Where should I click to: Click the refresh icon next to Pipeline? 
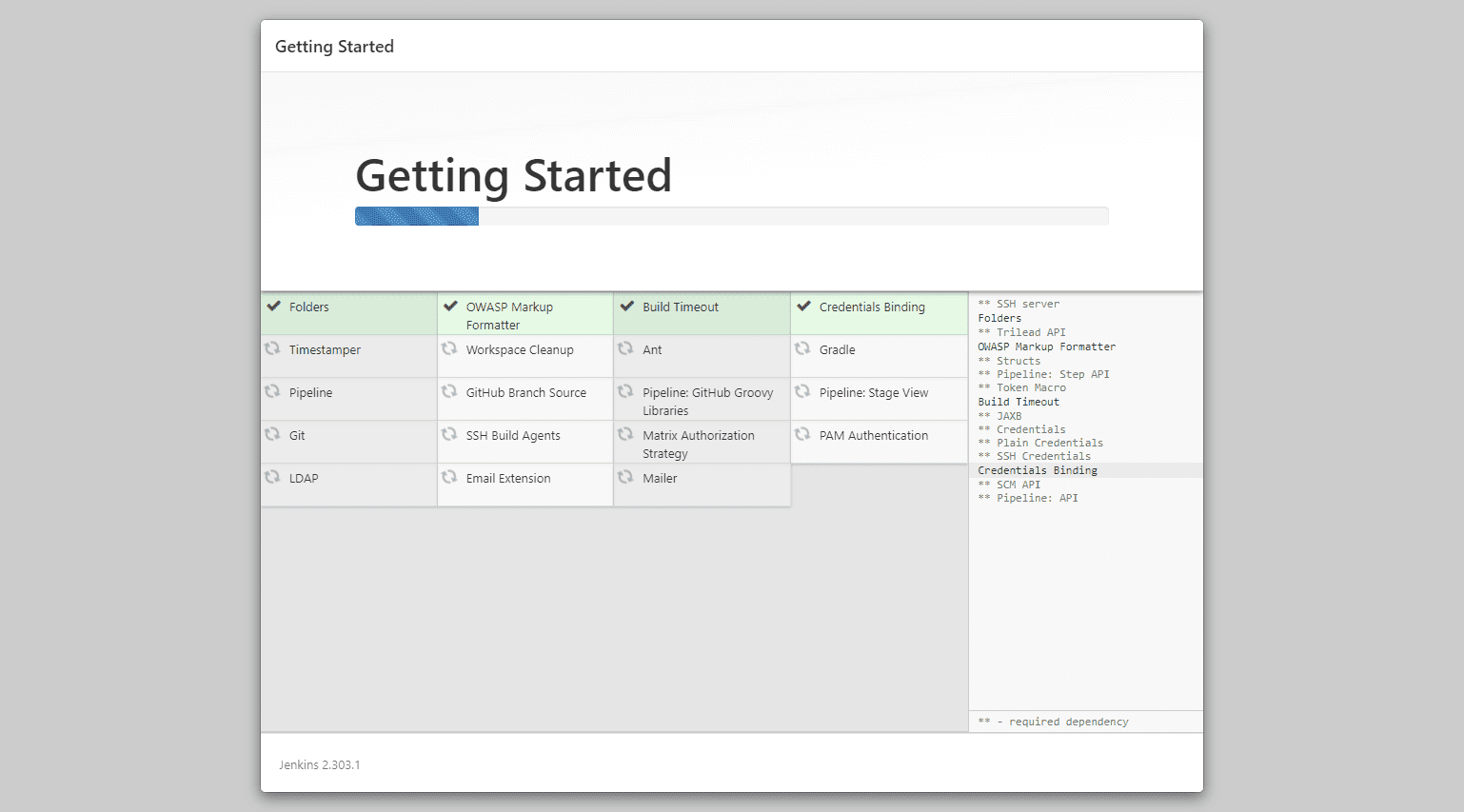[x=272, y=392]
